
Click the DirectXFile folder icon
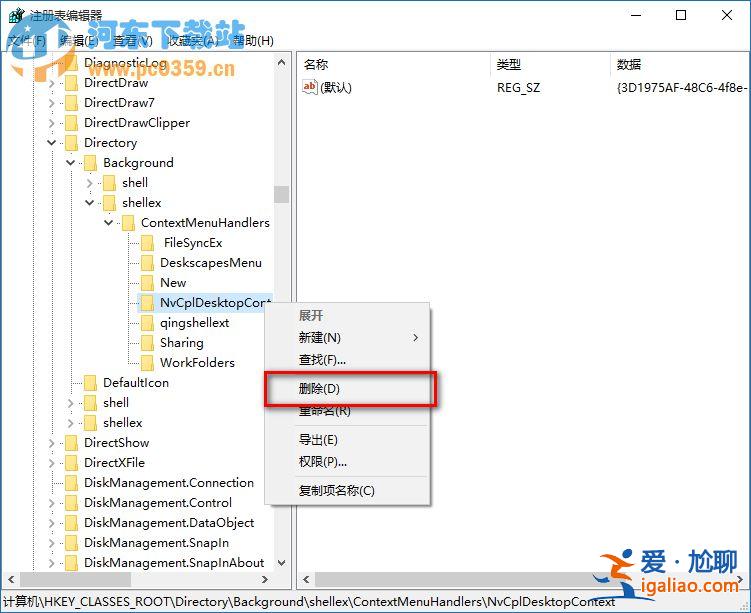71,463
